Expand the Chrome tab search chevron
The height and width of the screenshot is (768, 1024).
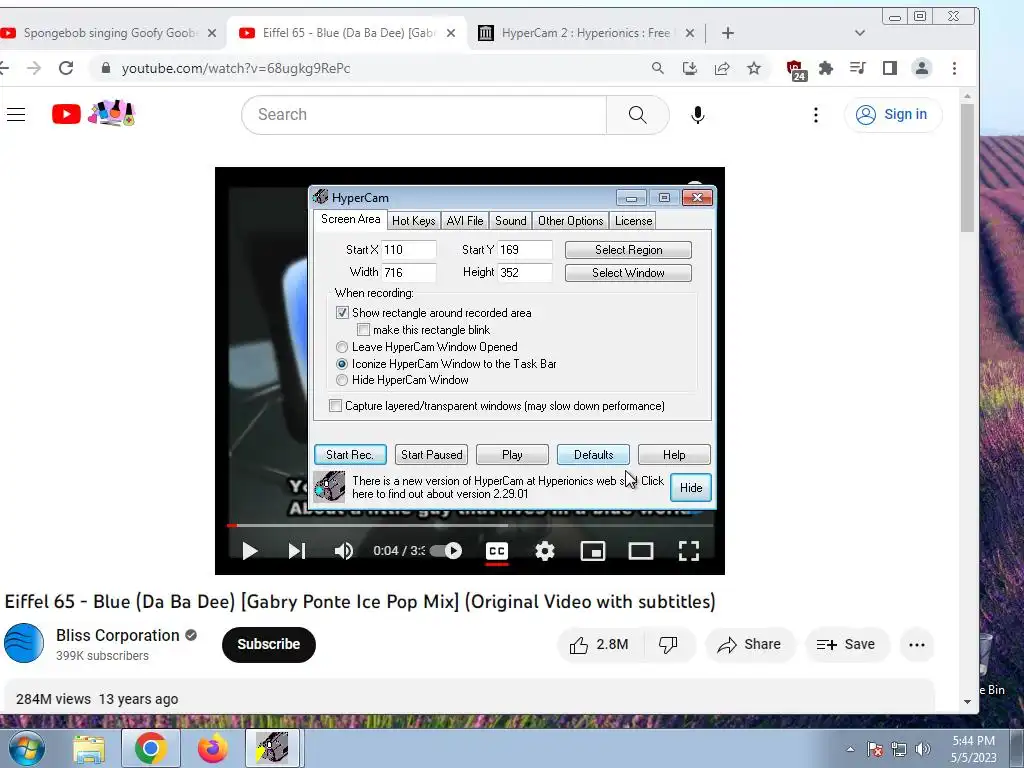tap(859, 33)
